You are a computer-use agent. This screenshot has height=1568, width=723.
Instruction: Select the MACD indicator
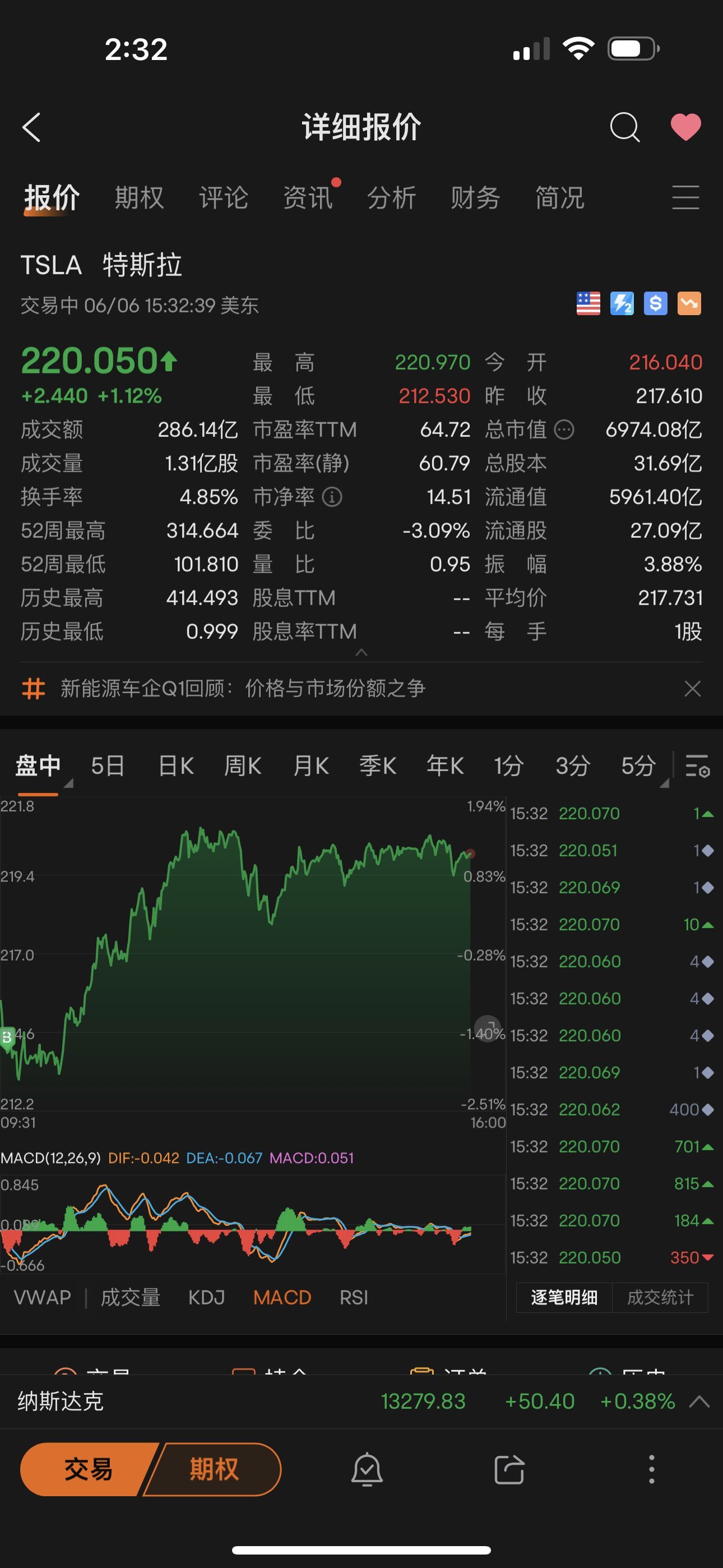click(282, 1298)
